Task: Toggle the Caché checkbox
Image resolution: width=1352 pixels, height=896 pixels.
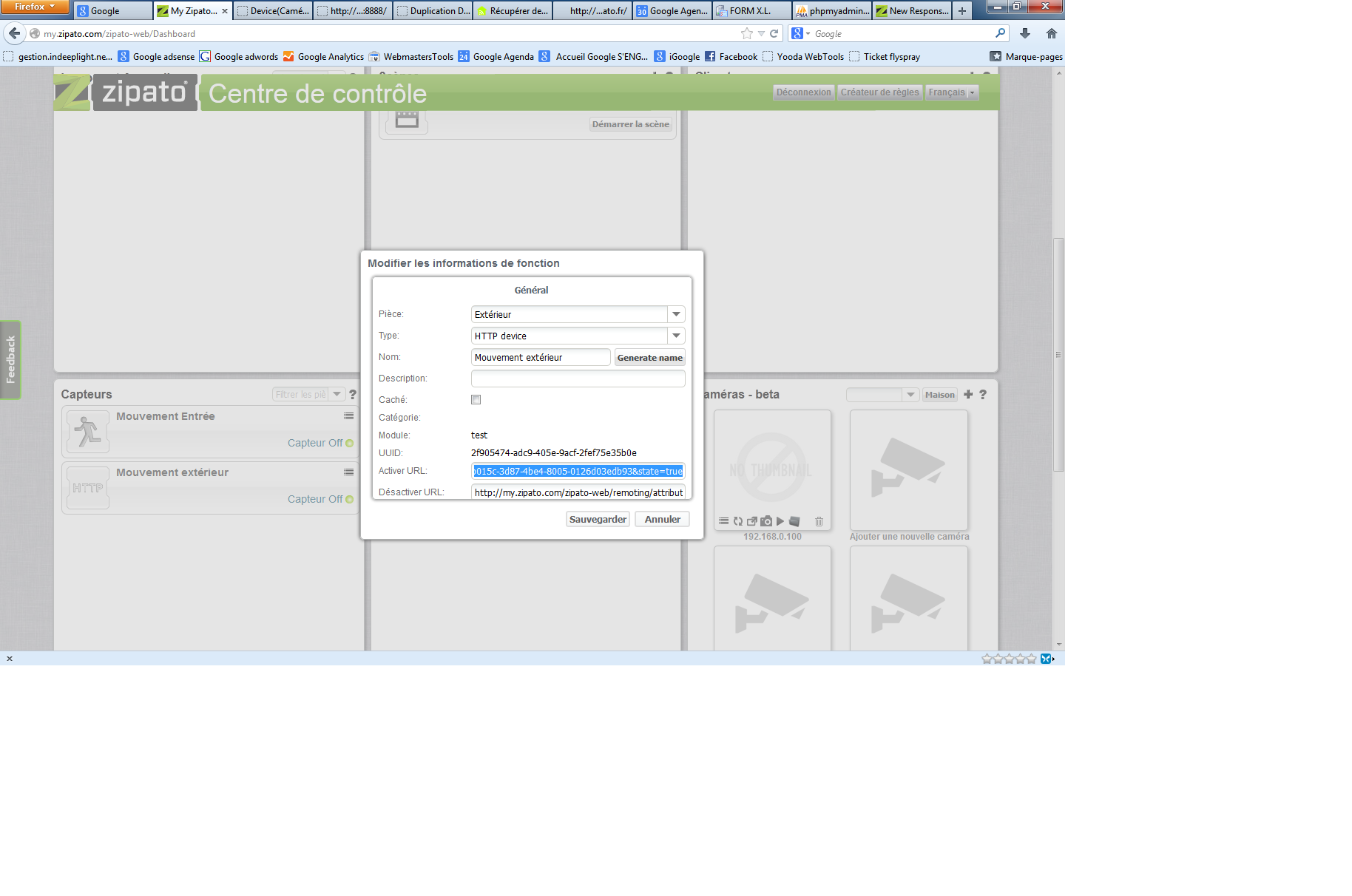Action: pyautogui.click(x=476, y=400)
